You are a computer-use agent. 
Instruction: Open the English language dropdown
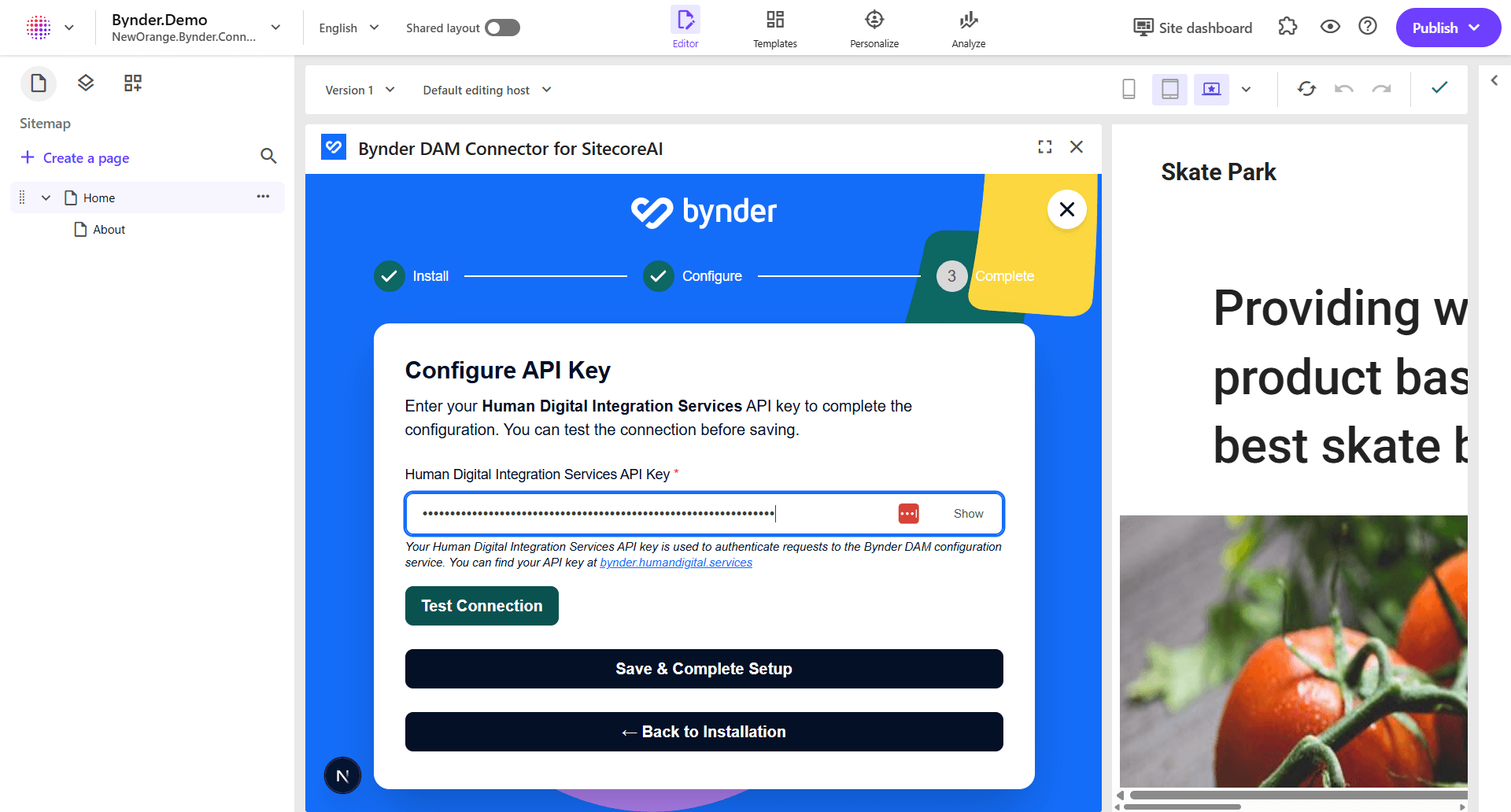click(347, 28)
